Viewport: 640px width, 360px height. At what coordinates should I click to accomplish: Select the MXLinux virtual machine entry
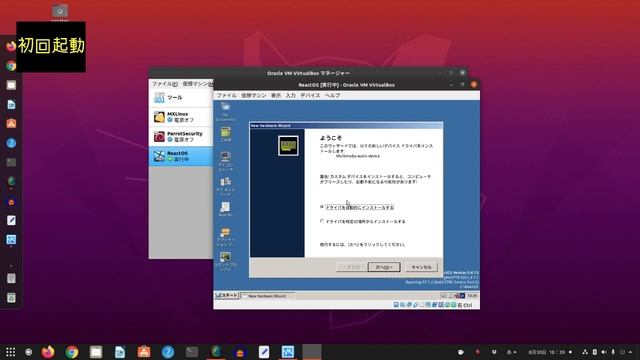click(x=181, y=117)
